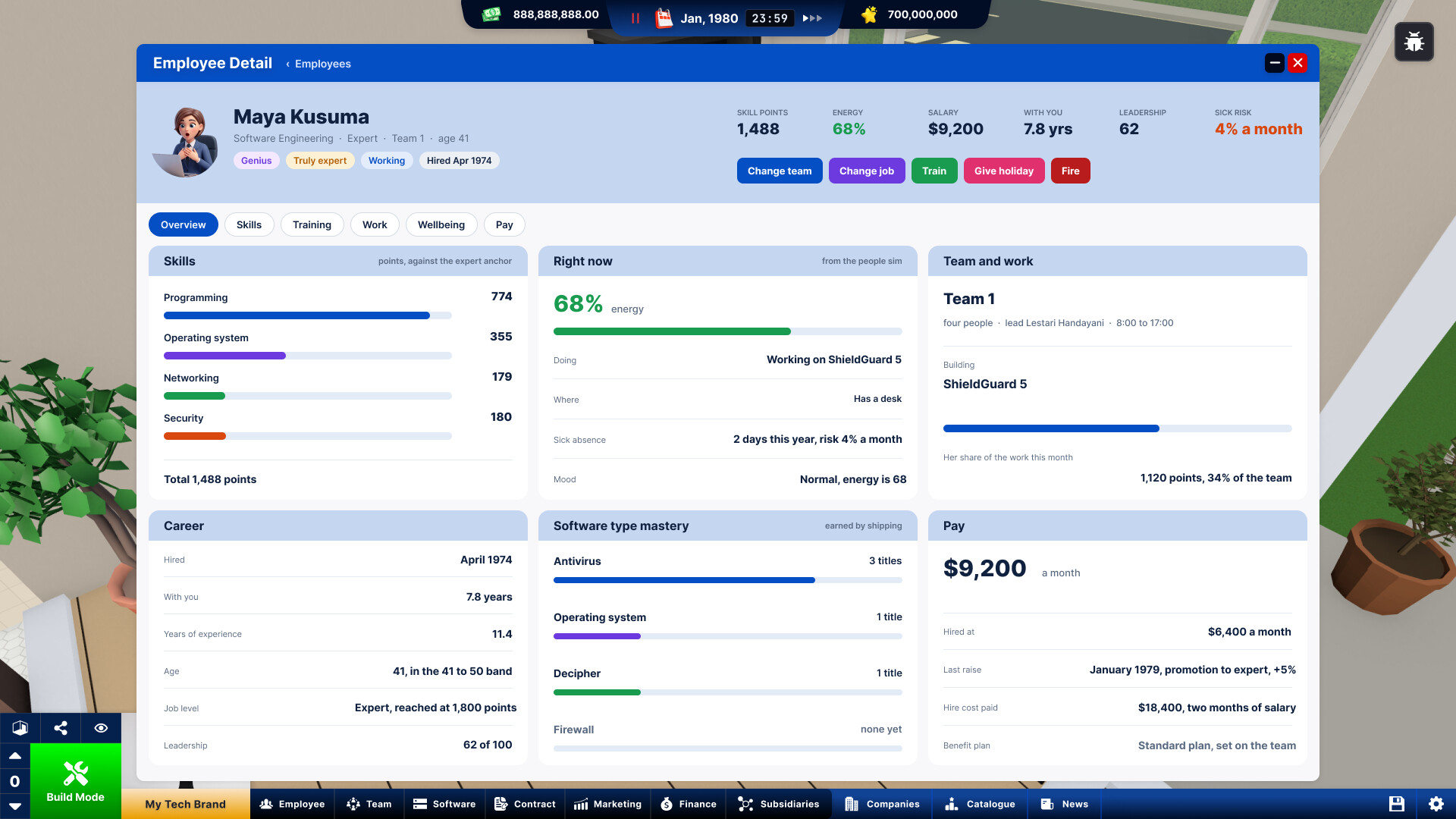Open the share icon above Build Mode

[x=61, y=728]
